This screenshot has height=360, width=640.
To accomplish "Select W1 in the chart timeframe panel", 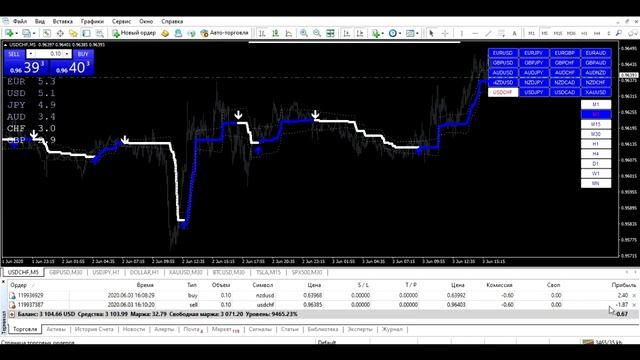I will coord(596,173).
